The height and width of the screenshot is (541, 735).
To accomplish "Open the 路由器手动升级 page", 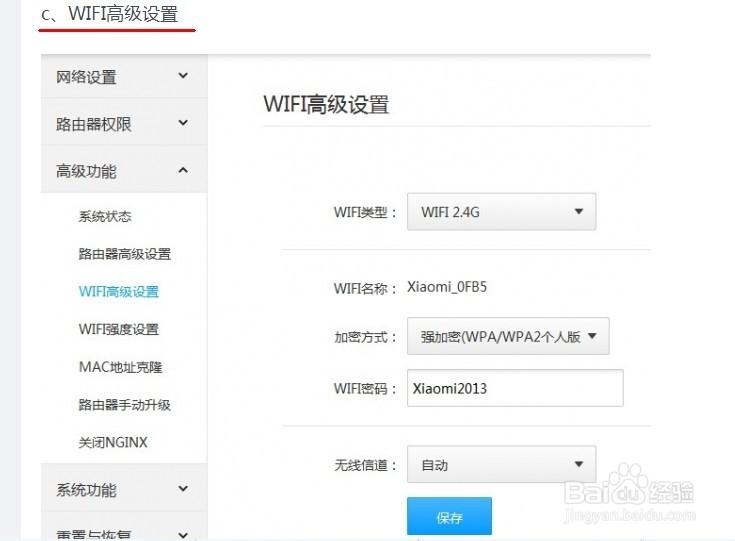I will (125, 405).
